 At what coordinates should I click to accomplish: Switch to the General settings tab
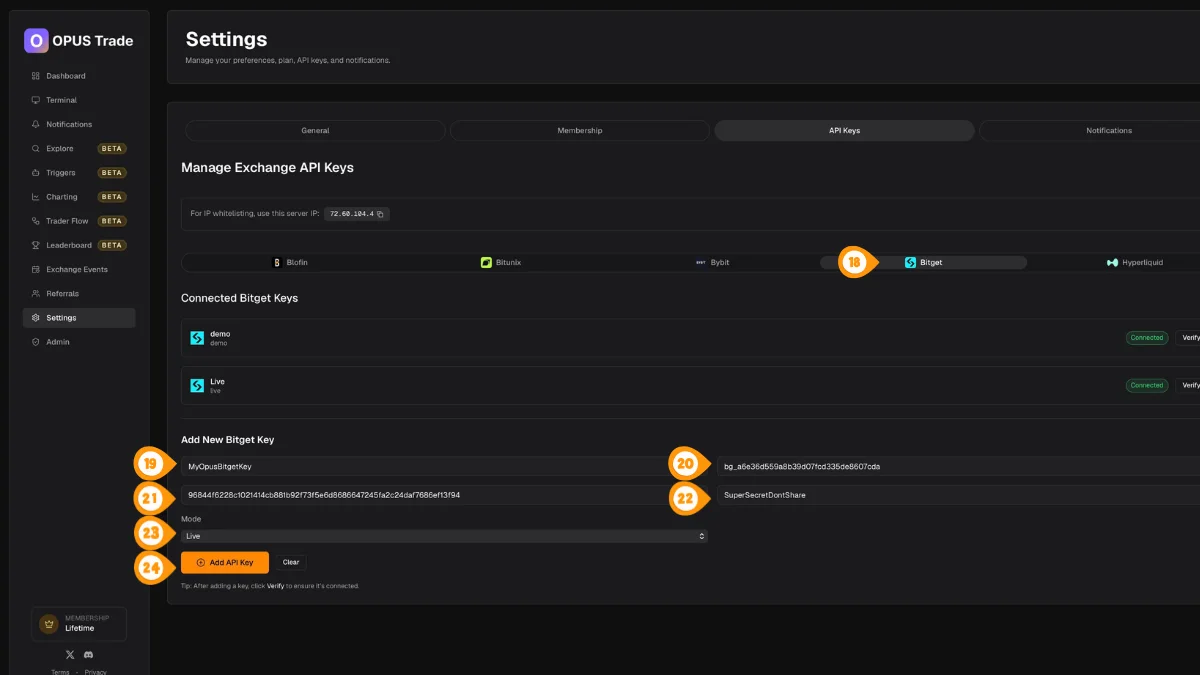click(x=315, y=130)
